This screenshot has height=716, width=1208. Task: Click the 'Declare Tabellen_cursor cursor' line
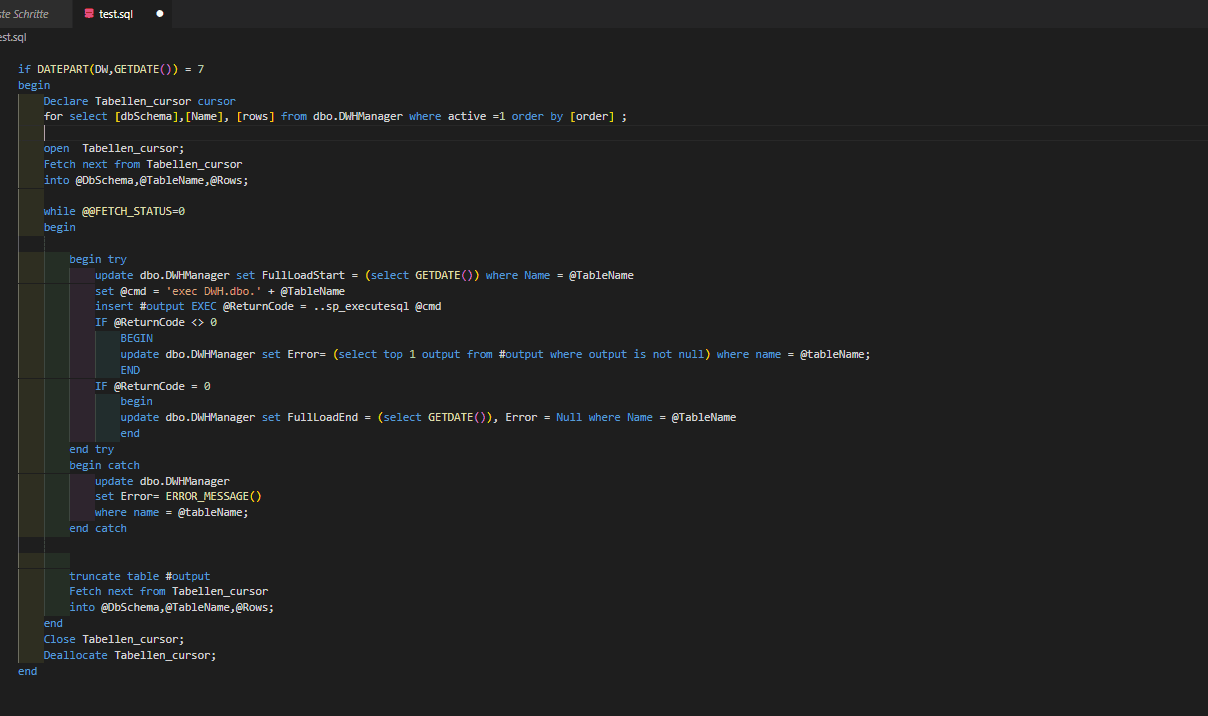pyautogui.click(x=139, y=101)
